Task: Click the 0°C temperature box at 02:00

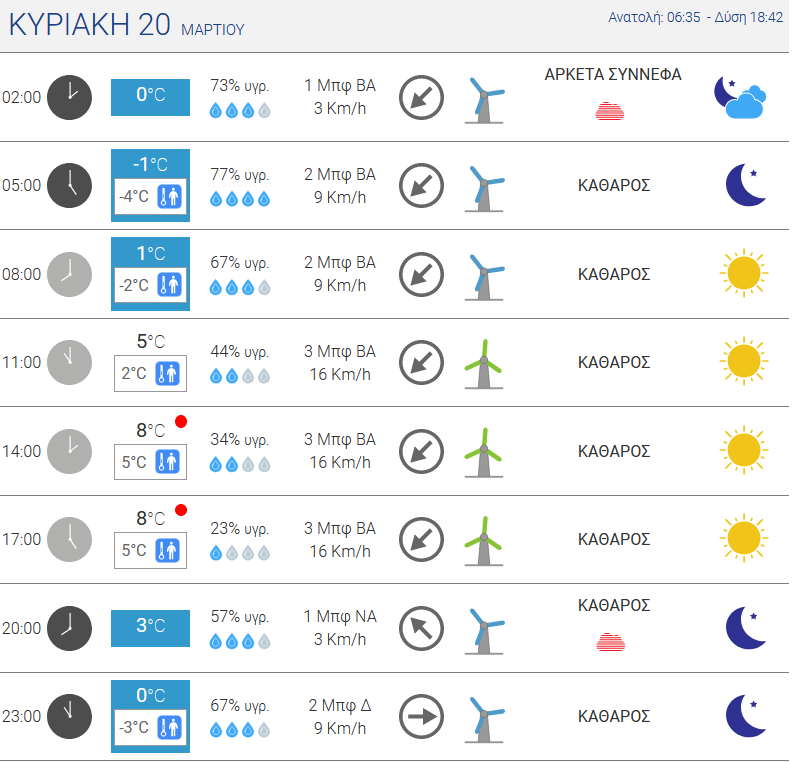Action: (x=150, y=97)
